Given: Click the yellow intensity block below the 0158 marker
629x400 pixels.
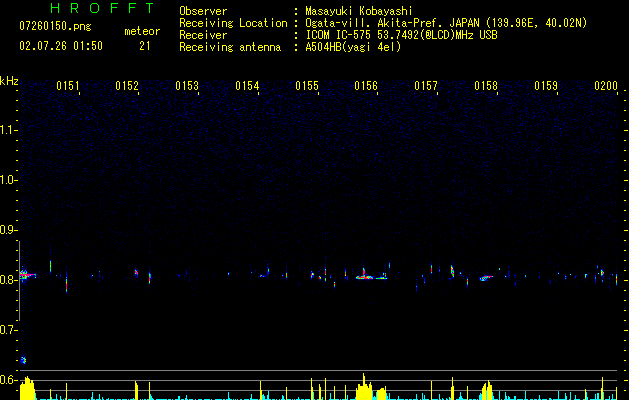Looking at the screenshot, I should point(487,390).
